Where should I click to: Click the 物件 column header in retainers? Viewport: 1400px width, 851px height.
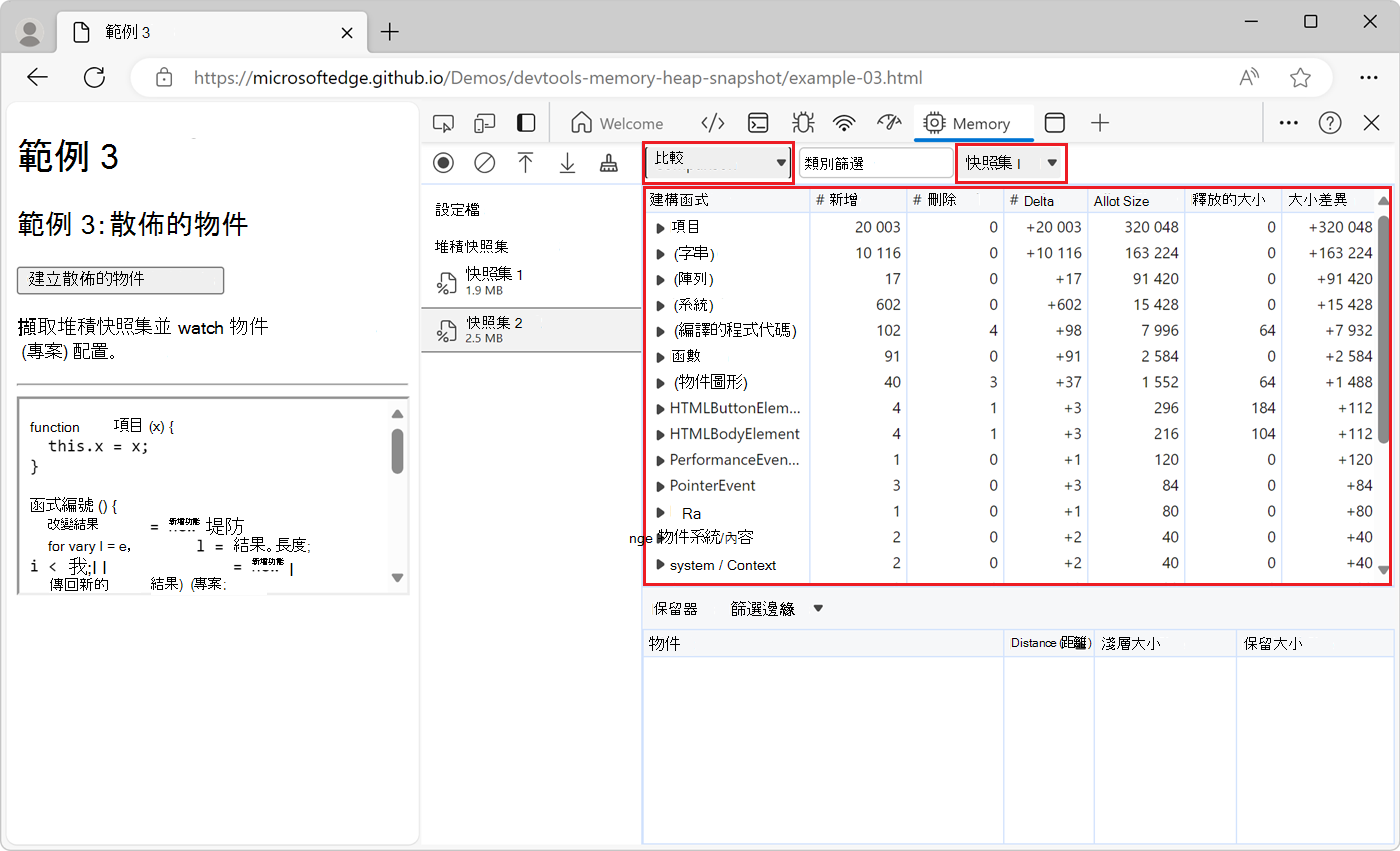823,644
